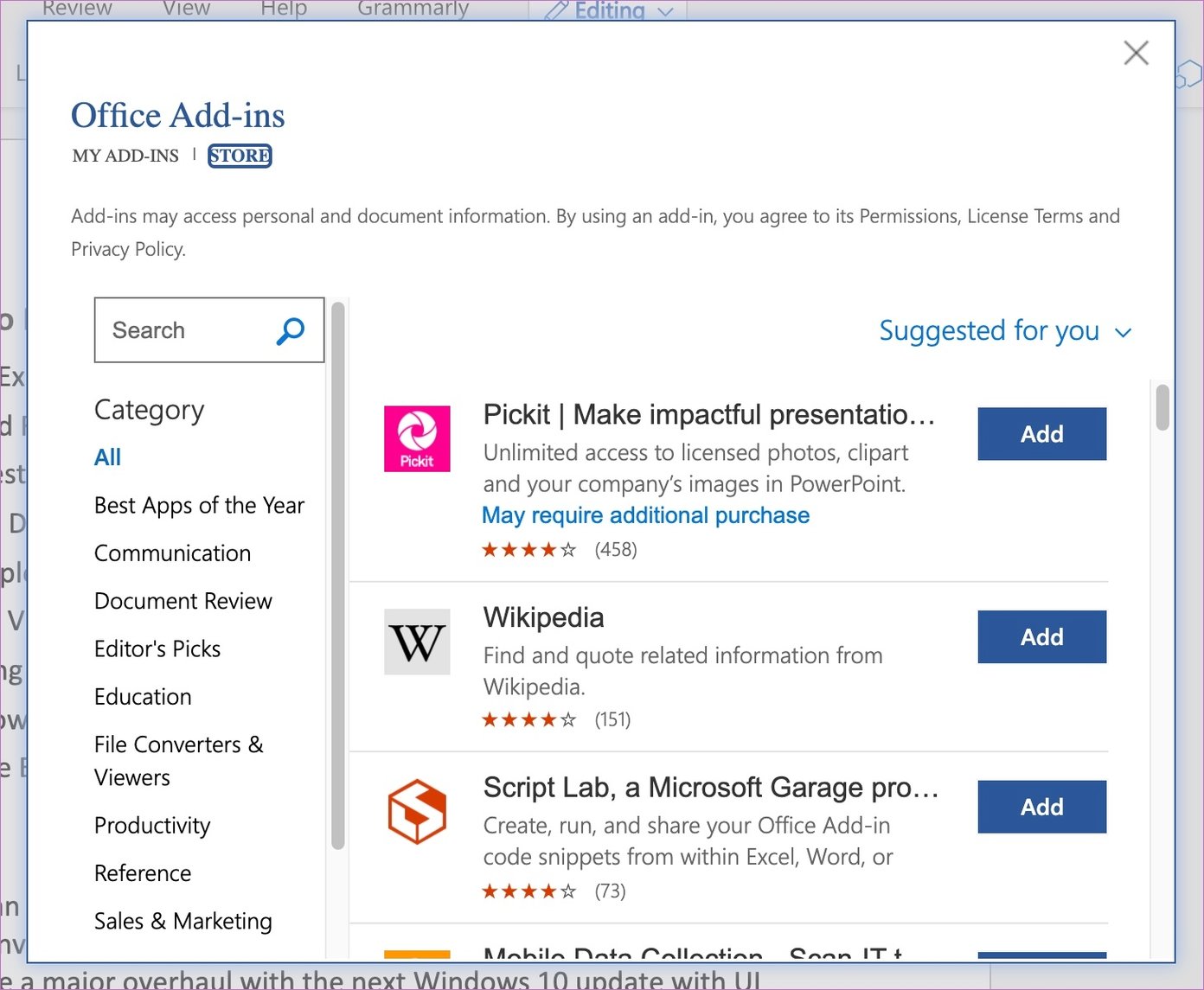Click the Pickit add-in icon
This screenshot has height=990, width=1204.
pos(417,438)
